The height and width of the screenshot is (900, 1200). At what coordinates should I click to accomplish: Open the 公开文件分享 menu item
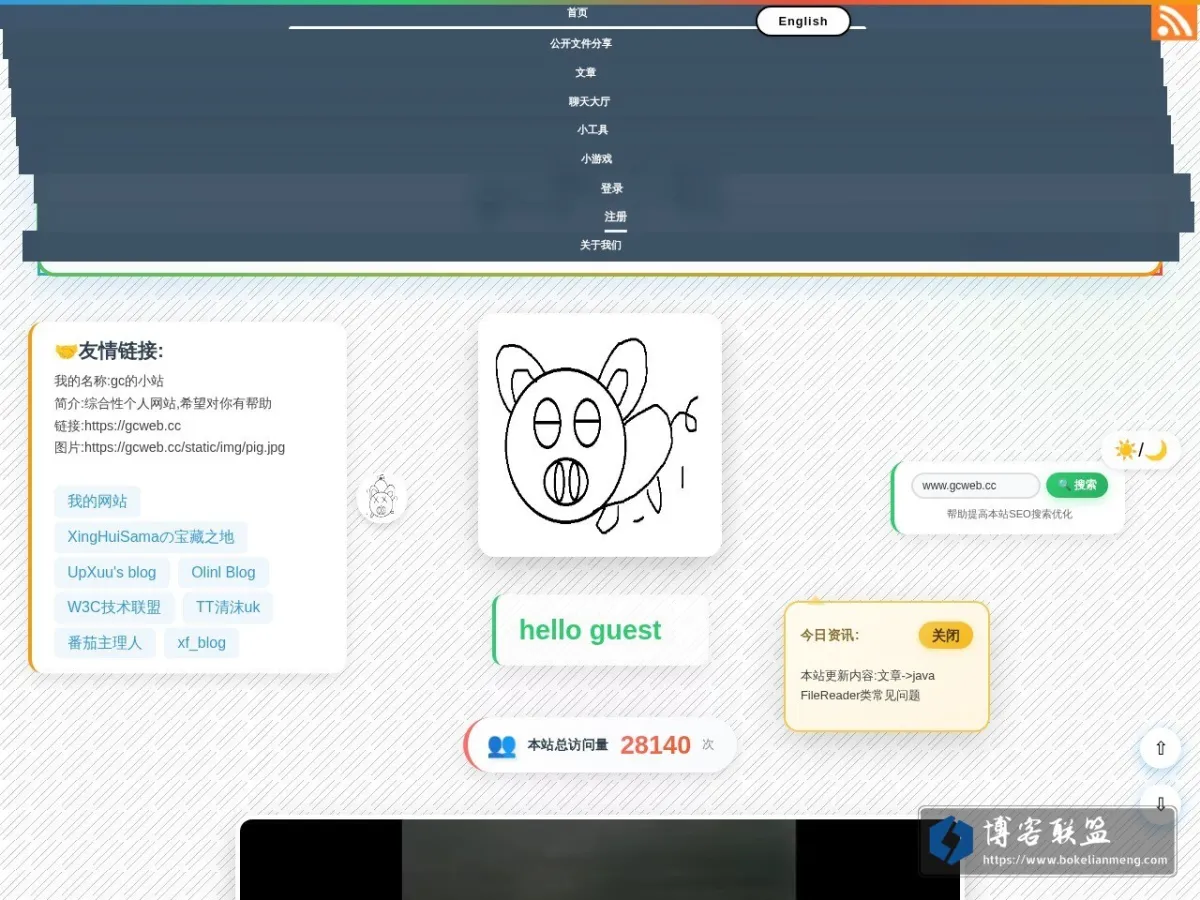click(x=581, y=44)
